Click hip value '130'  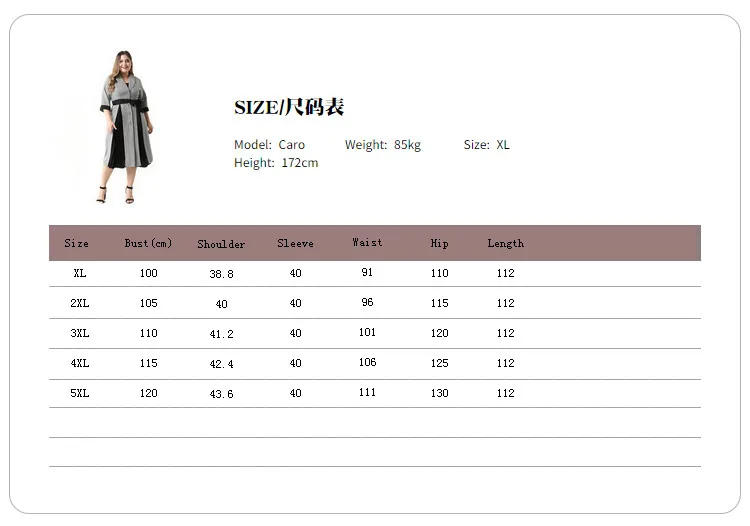point(440,394)
